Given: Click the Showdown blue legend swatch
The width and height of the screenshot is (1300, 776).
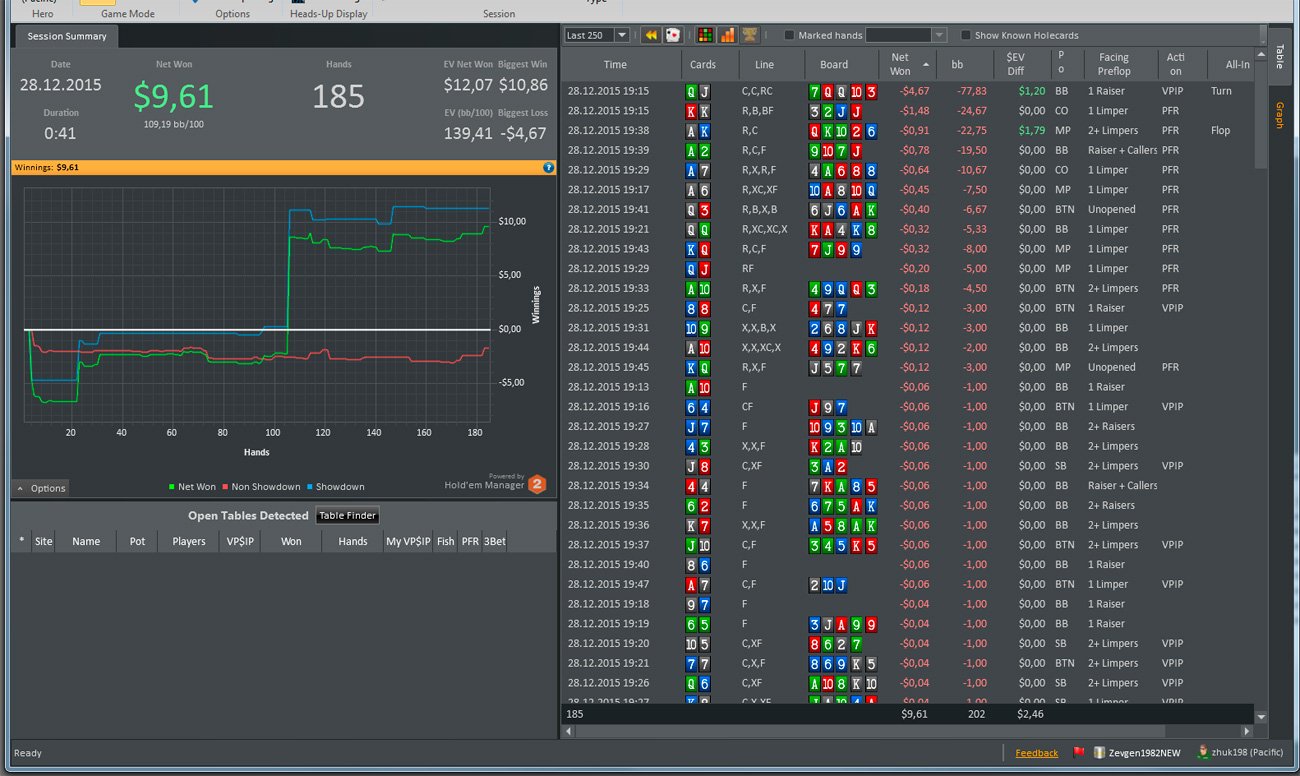Looking at the screenshot, I should click(x=309, y=487).
